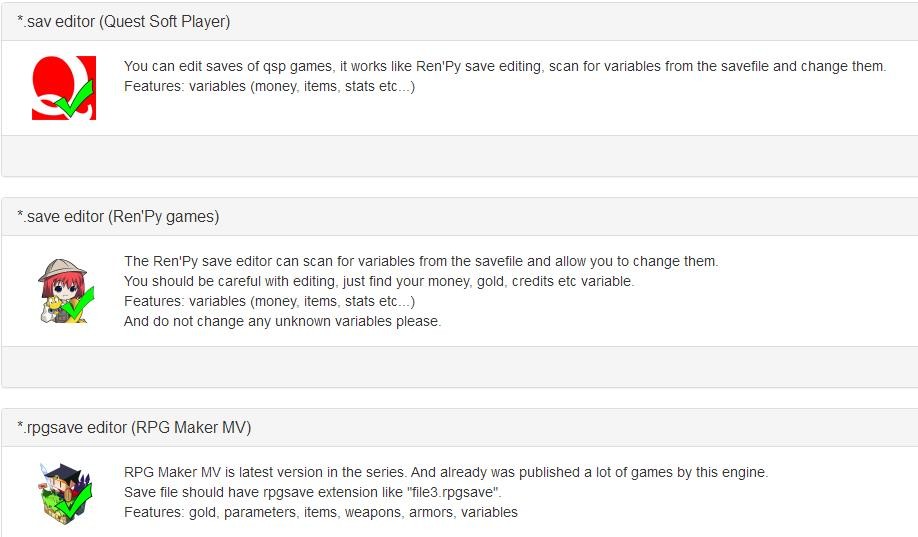The height and width of the screenshot is (537, 918).
Task: Click green checkmark on Ren'Py mascot icon
Action: point(77,304)
